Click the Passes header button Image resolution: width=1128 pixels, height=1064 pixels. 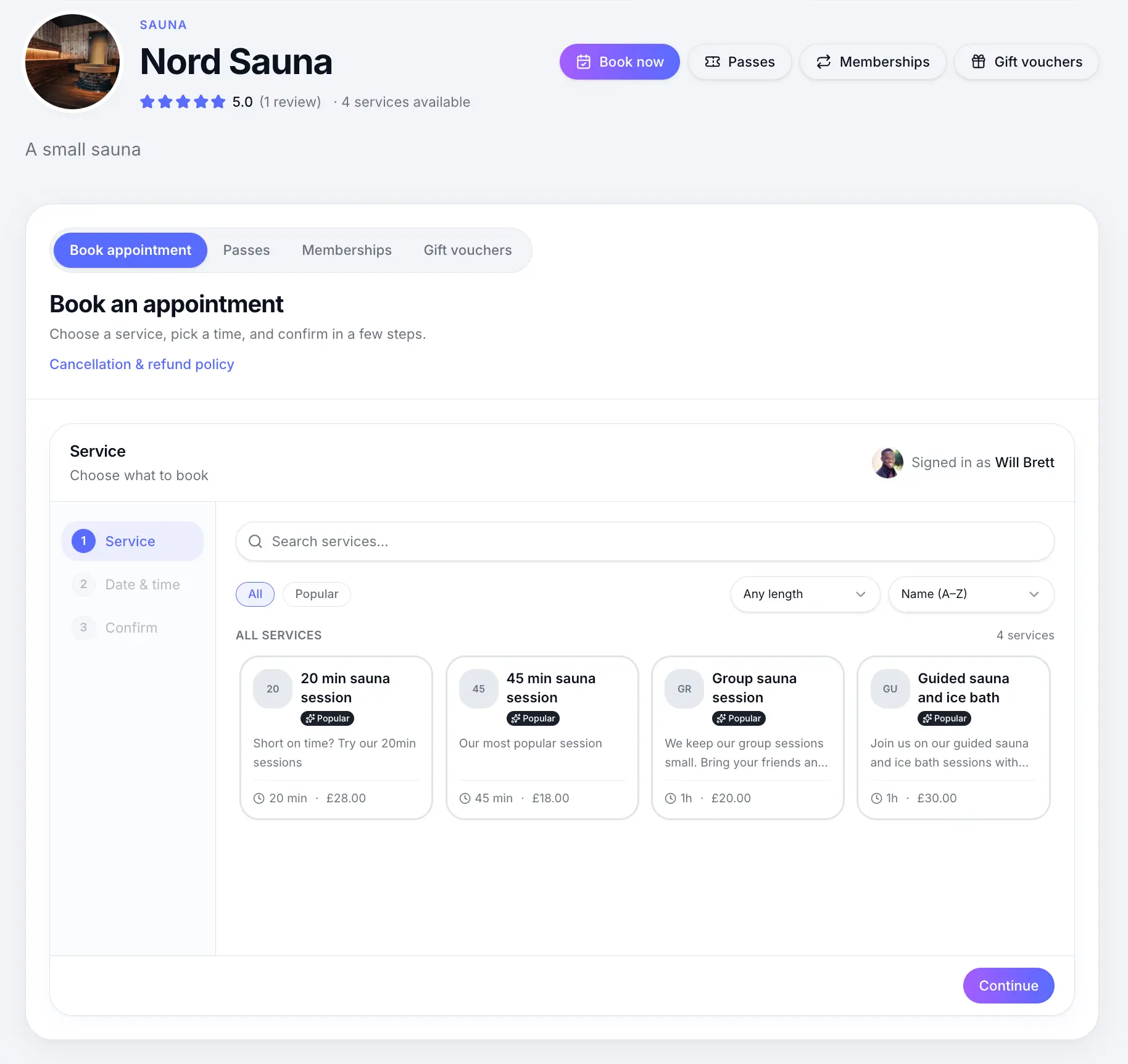(739, 62)
